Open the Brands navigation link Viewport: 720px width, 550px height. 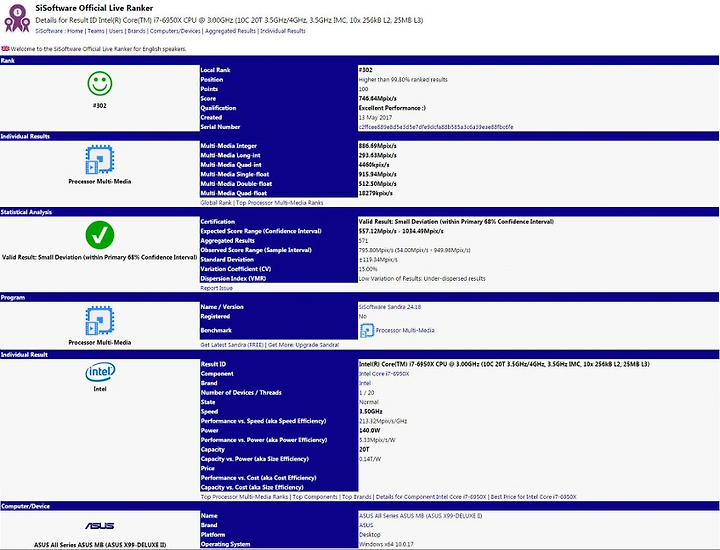coord(136,31)
